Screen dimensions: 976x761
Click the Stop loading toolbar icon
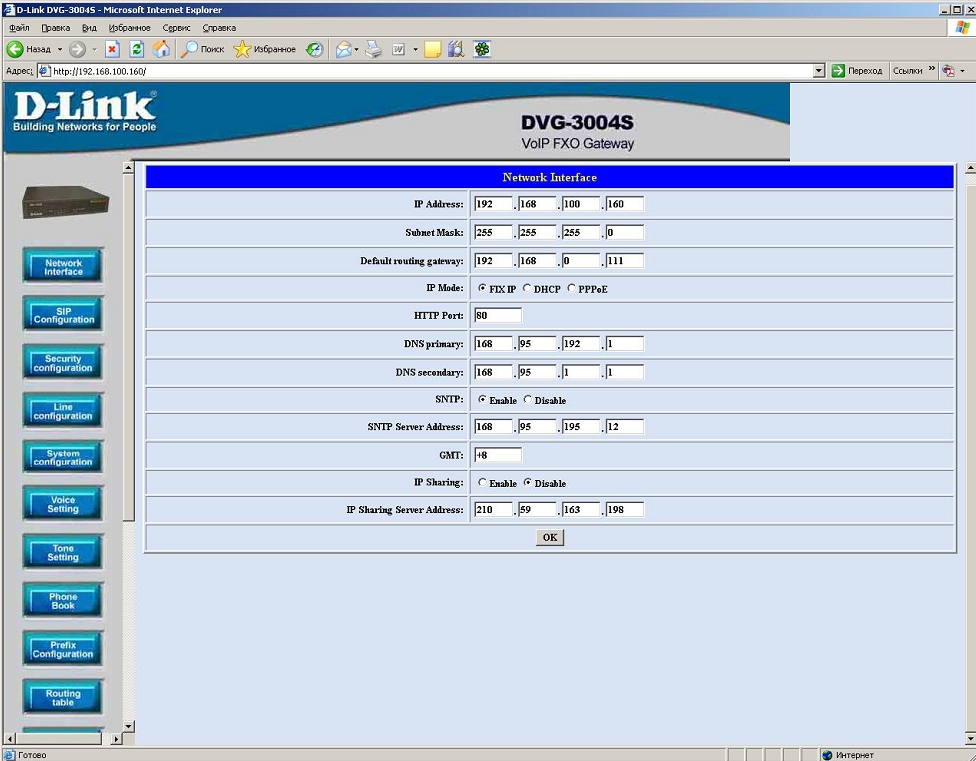pyautogui.click(x=112, y=49)
